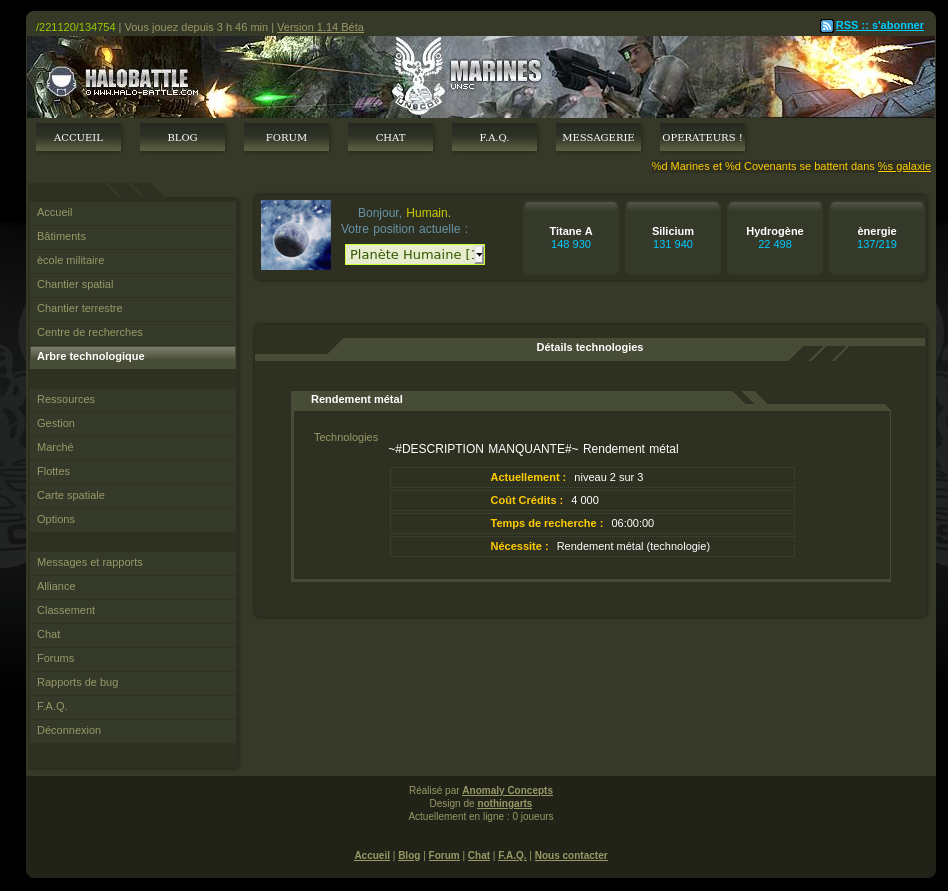The height and width of the screenshot is (891, 948).
Task: Click the Blog footer link
Action: pos(409,856)
